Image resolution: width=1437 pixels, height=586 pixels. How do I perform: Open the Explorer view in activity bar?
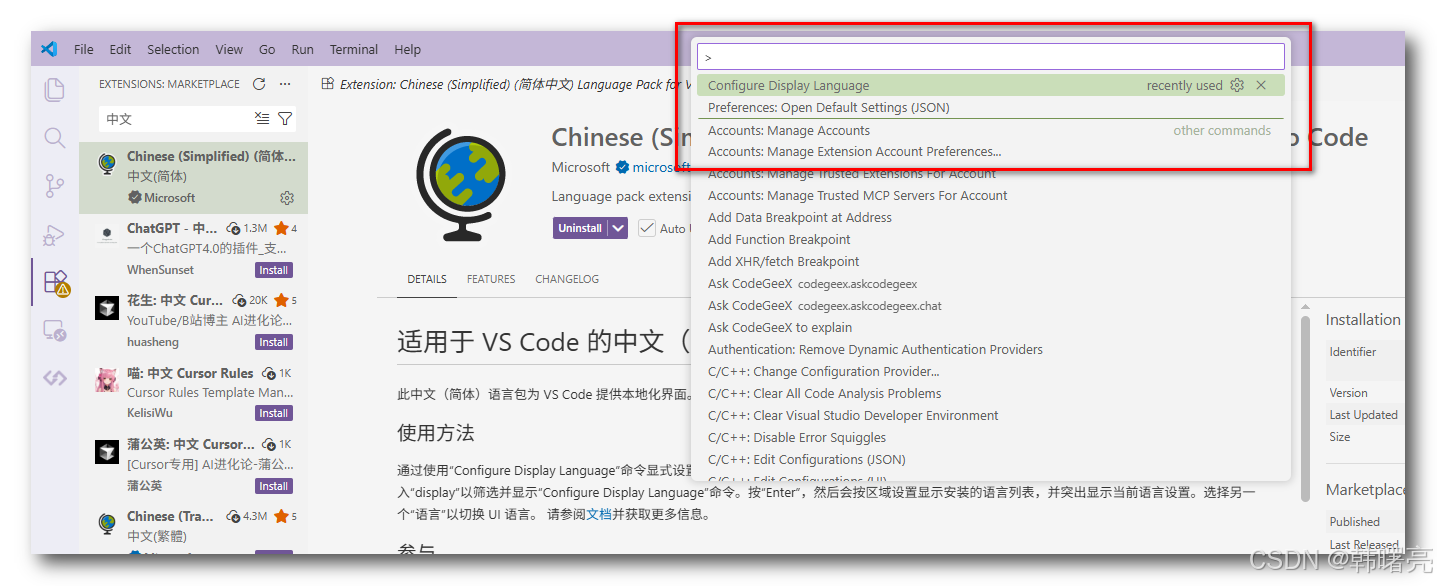pyautogui.click(x=55, y=90)
